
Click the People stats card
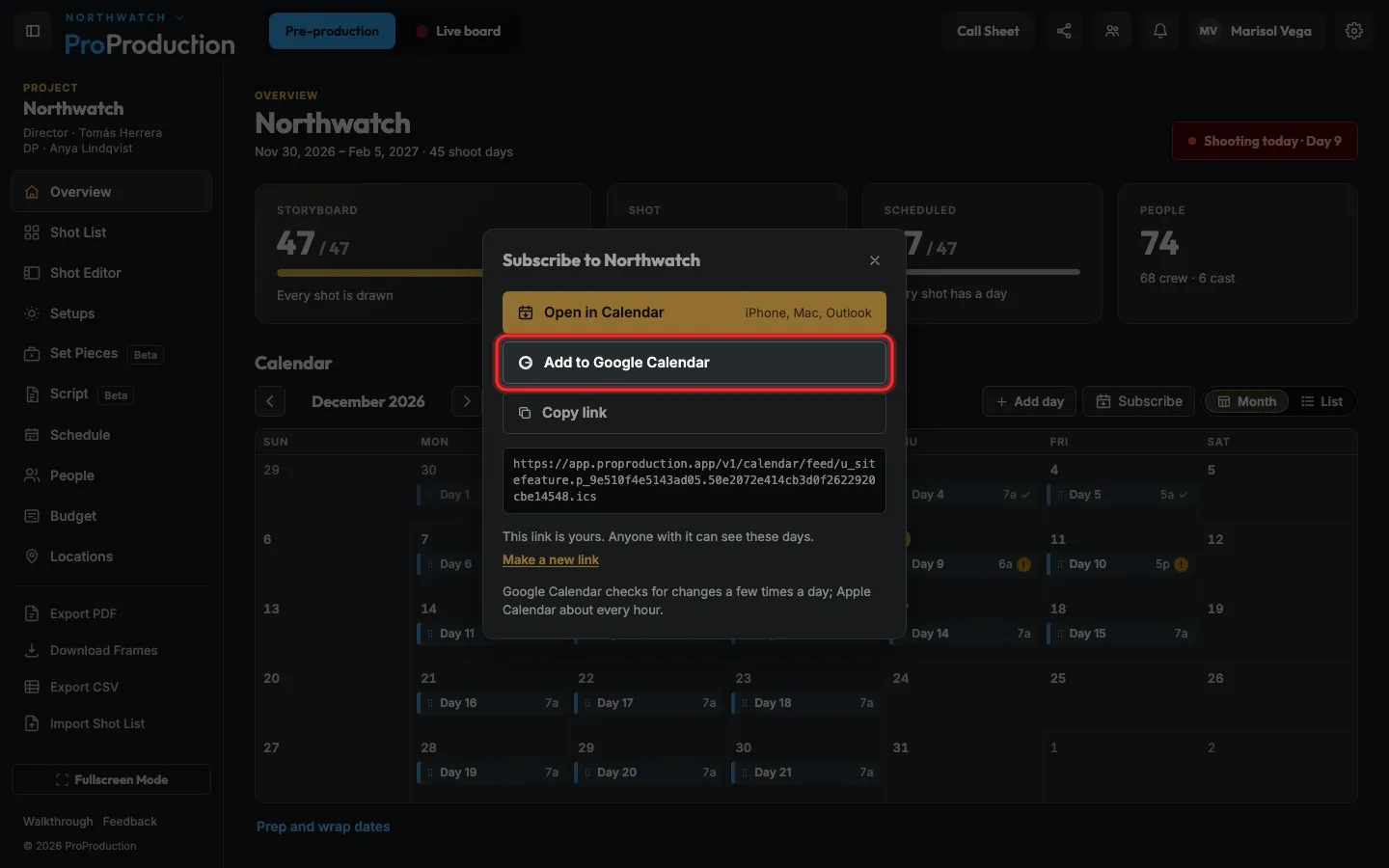coord(1238,254)
